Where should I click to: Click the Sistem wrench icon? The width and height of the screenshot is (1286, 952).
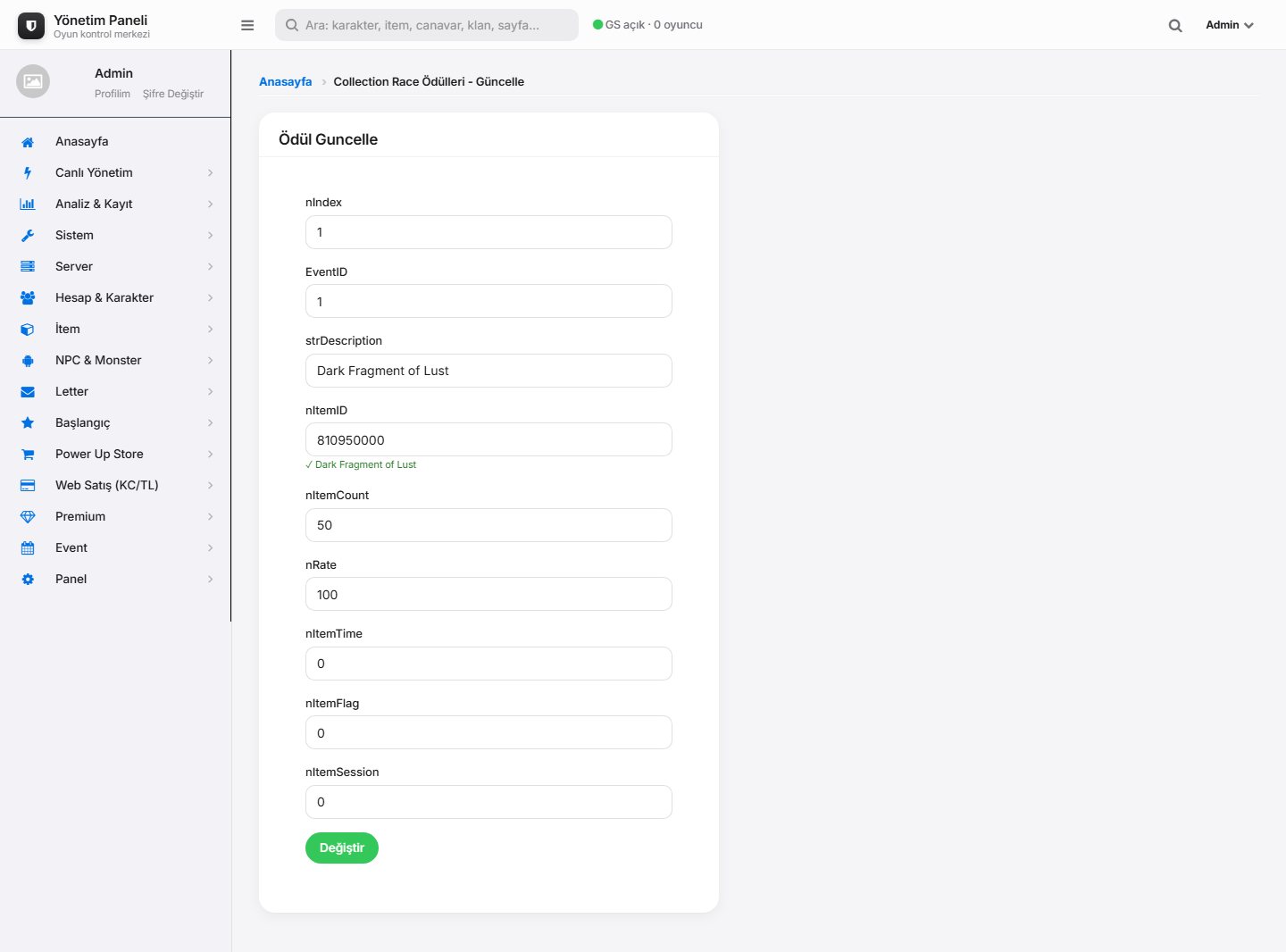28,236
